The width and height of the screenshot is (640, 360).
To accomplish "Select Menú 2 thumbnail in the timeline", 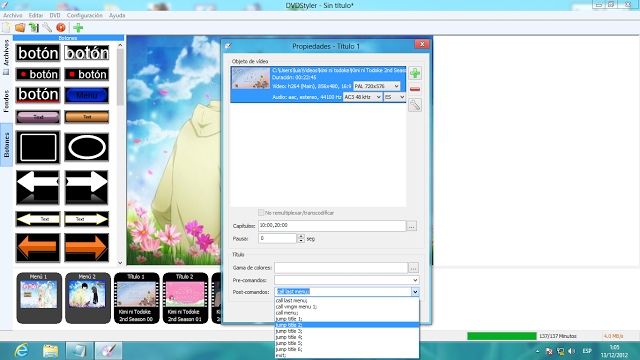I will point(88,298).
